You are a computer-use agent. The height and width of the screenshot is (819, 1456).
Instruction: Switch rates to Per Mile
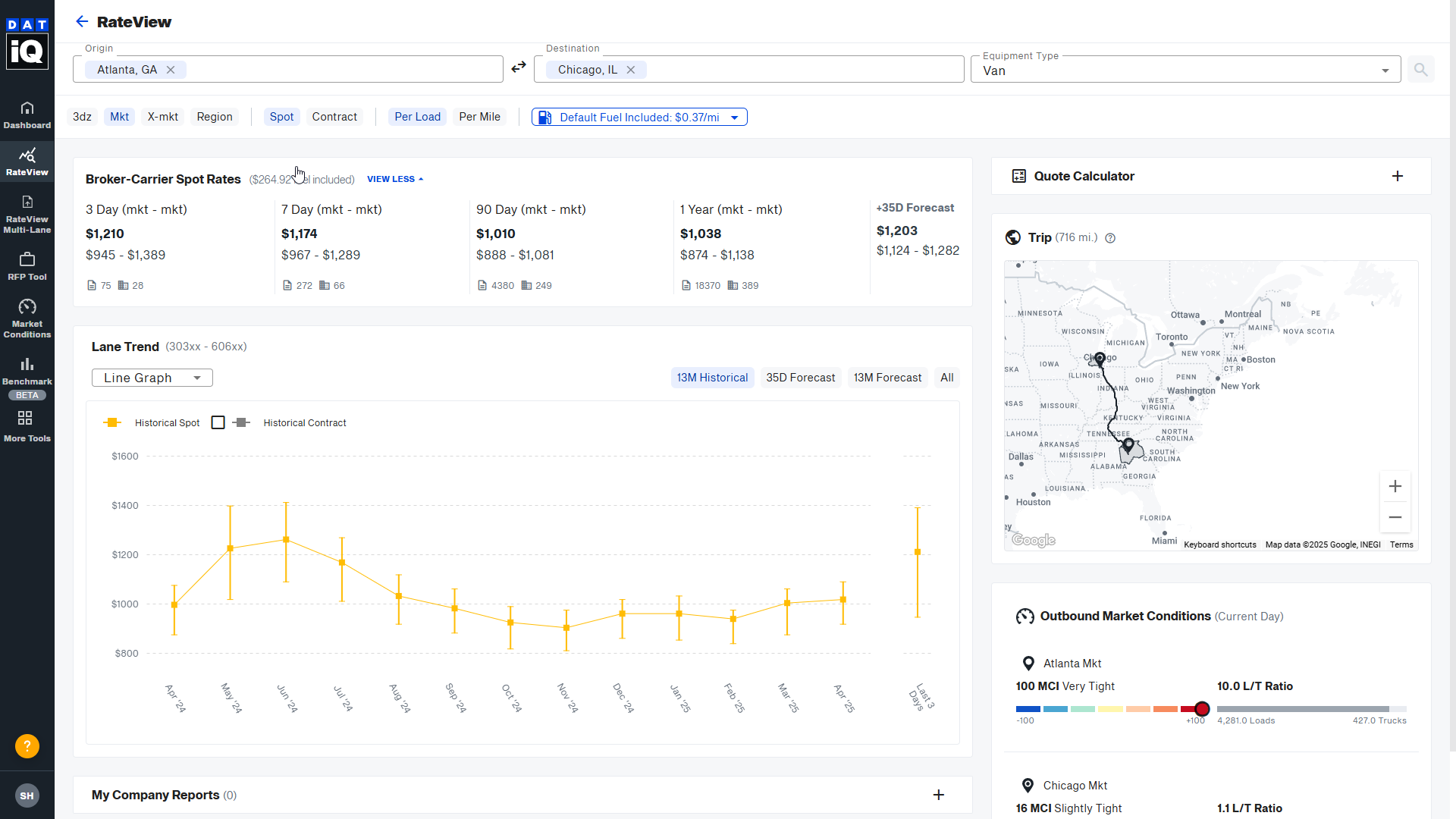479,117
